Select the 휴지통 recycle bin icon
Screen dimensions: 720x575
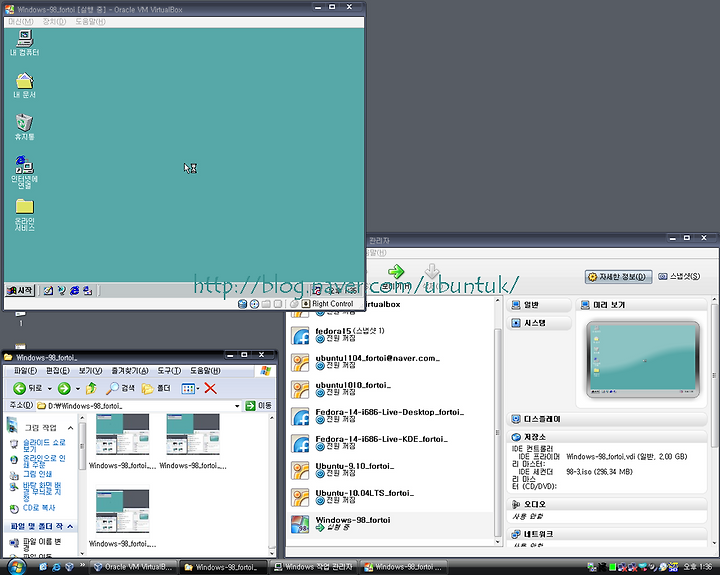tap(25, 127)
